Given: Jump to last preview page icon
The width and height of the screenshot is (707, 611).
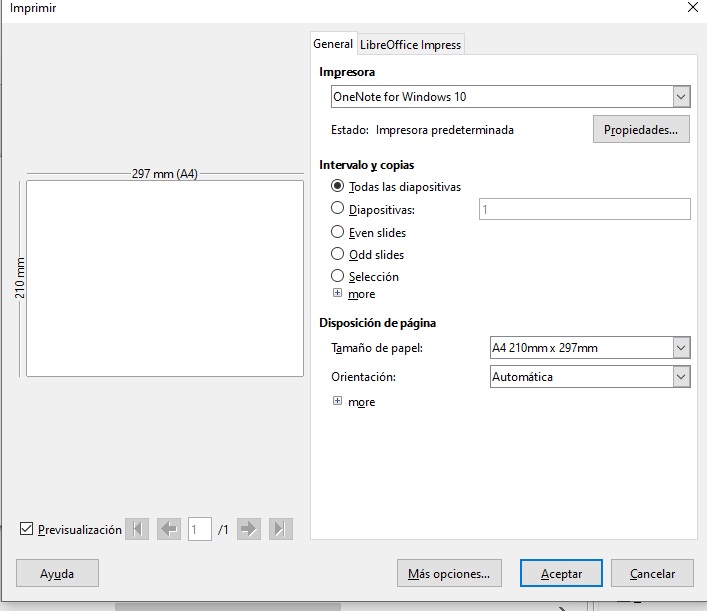Looking at the screenshot, I should 280,529.
